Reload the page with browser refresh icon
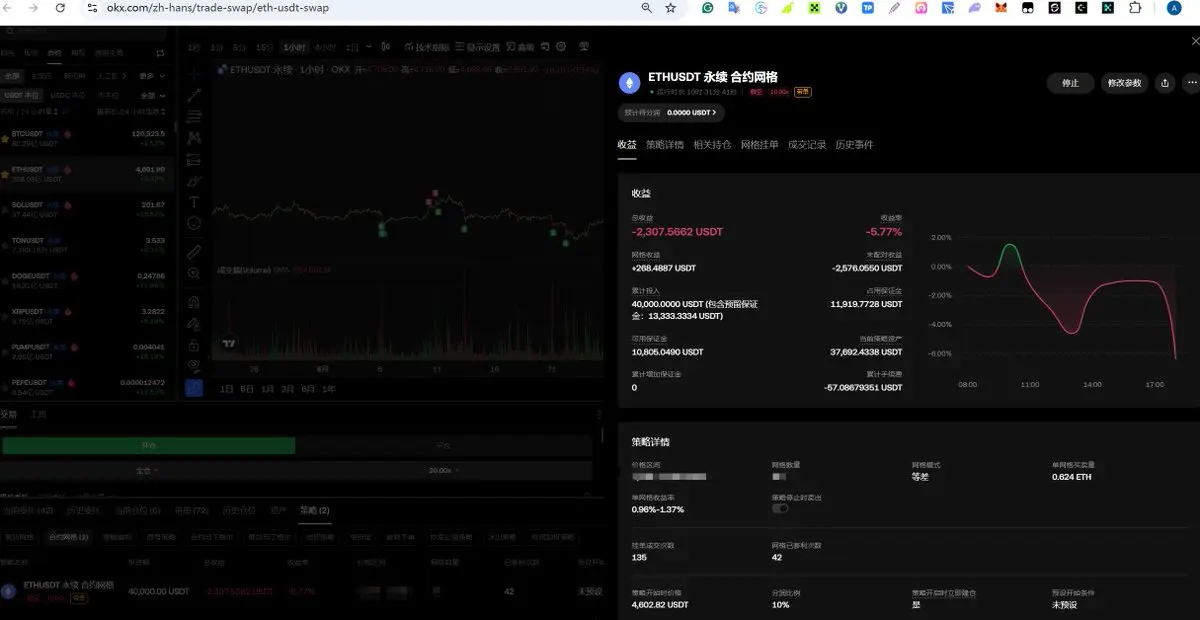1200x620 pixels. [60, 8]
